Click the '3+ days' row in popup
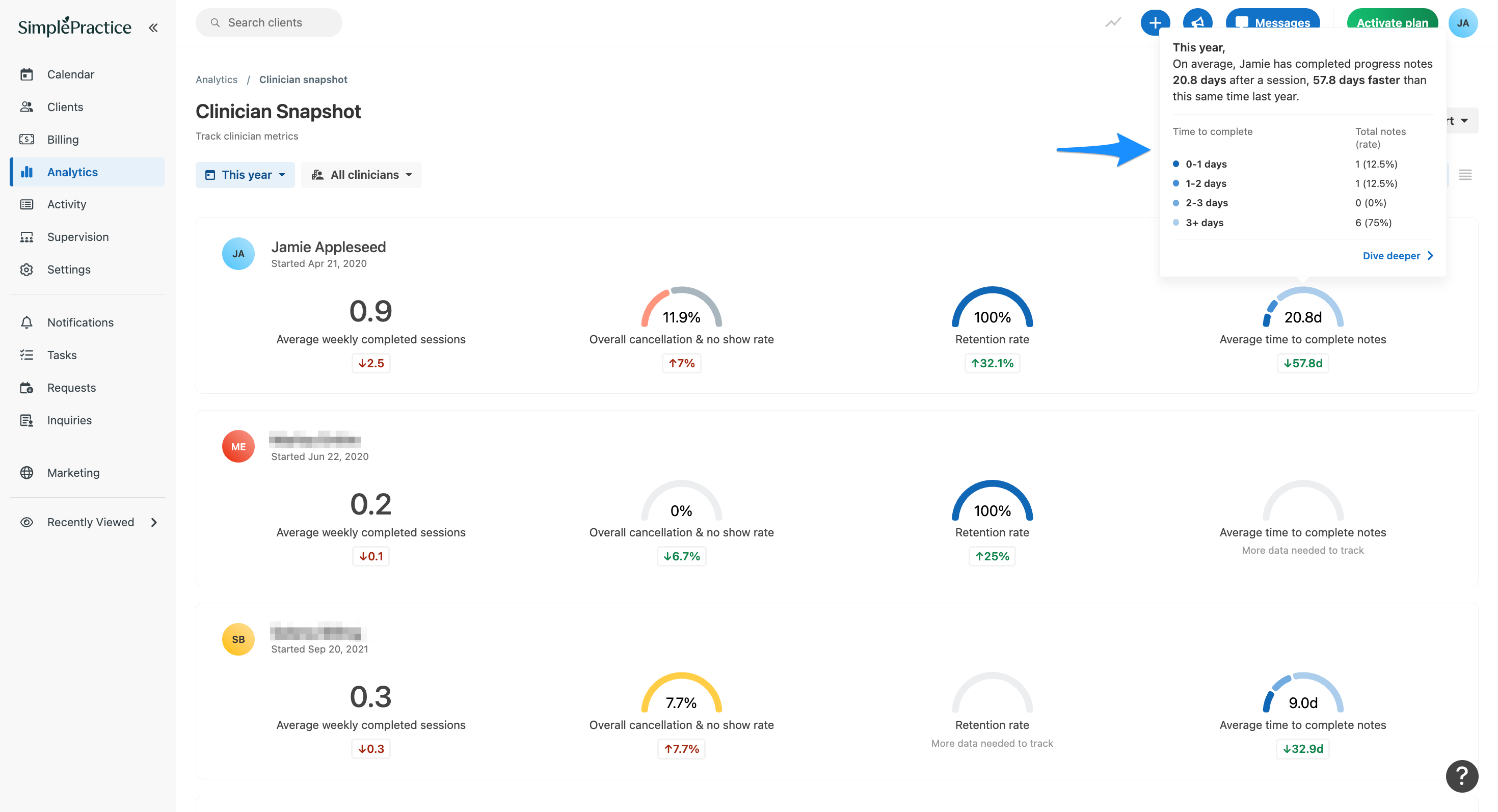1498x812 pixels. [1303, 223]
